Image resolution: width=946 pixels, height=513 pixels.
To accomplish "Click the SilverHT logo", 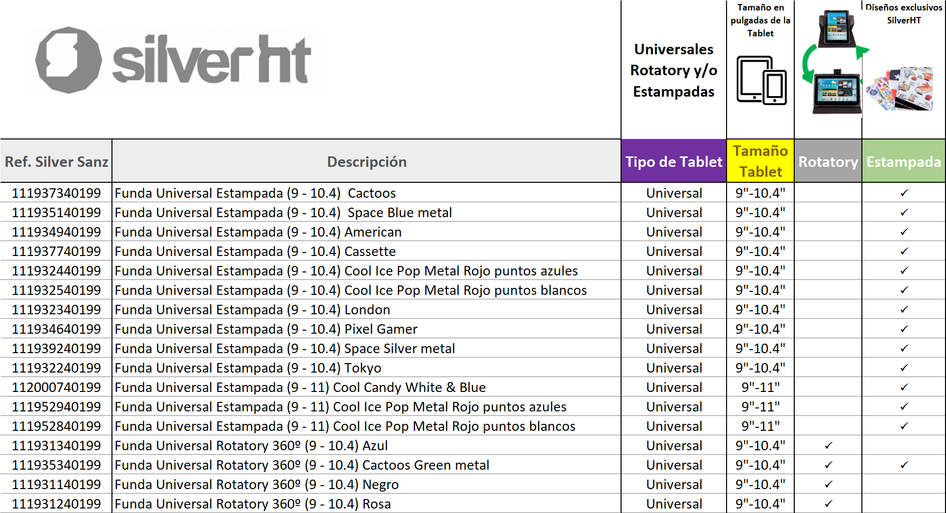I will pyautogui.click(x=174, y=60).
